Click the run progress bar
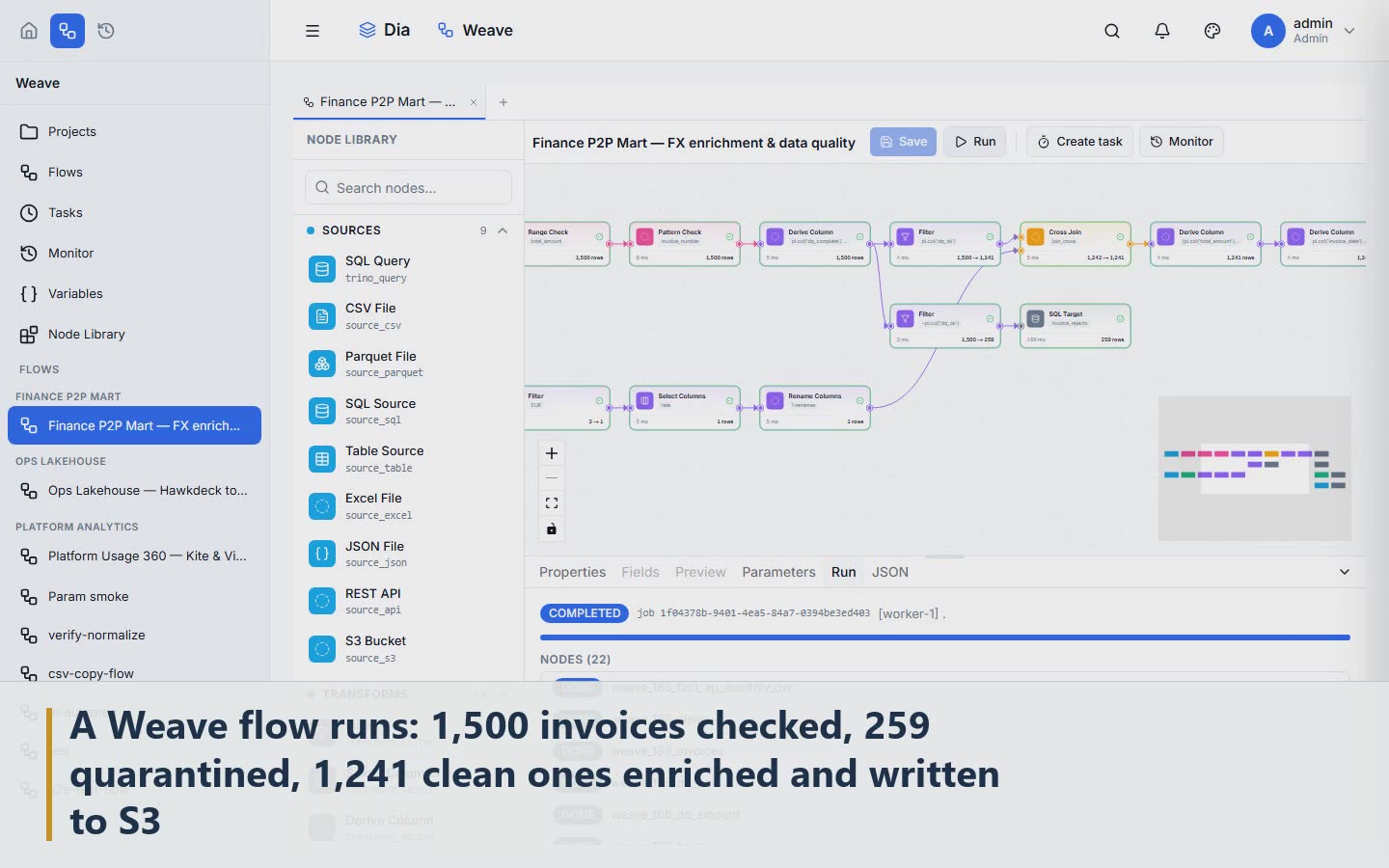The height and width of the screenshot is (868, 1389). pos(945,637)
